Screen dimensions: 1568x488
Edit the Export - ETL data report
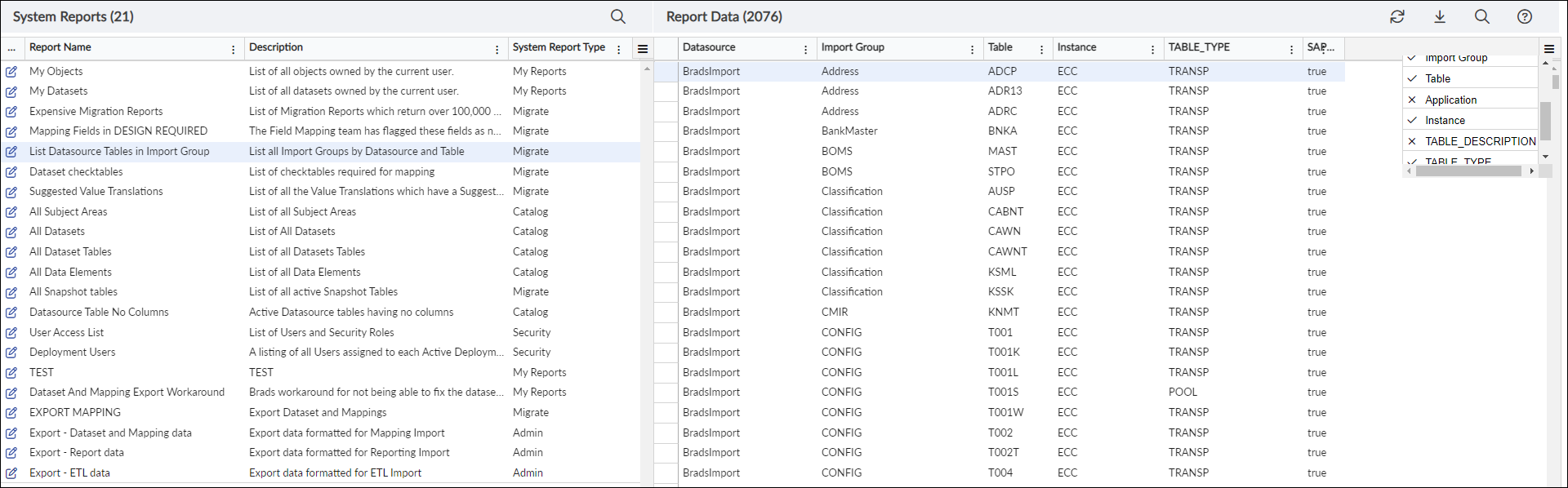[x=11, y=473]
